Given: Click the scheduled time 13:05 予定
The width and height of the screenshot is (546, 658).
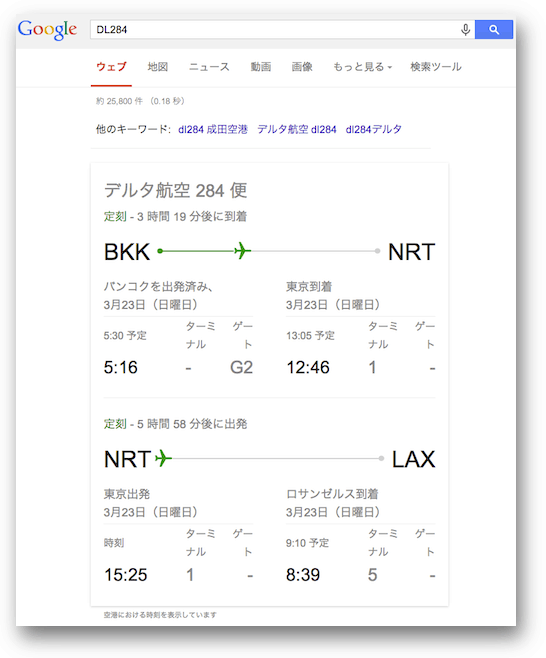Looking at the screenshot, I should pyautogui.click(x=311, y=336).
